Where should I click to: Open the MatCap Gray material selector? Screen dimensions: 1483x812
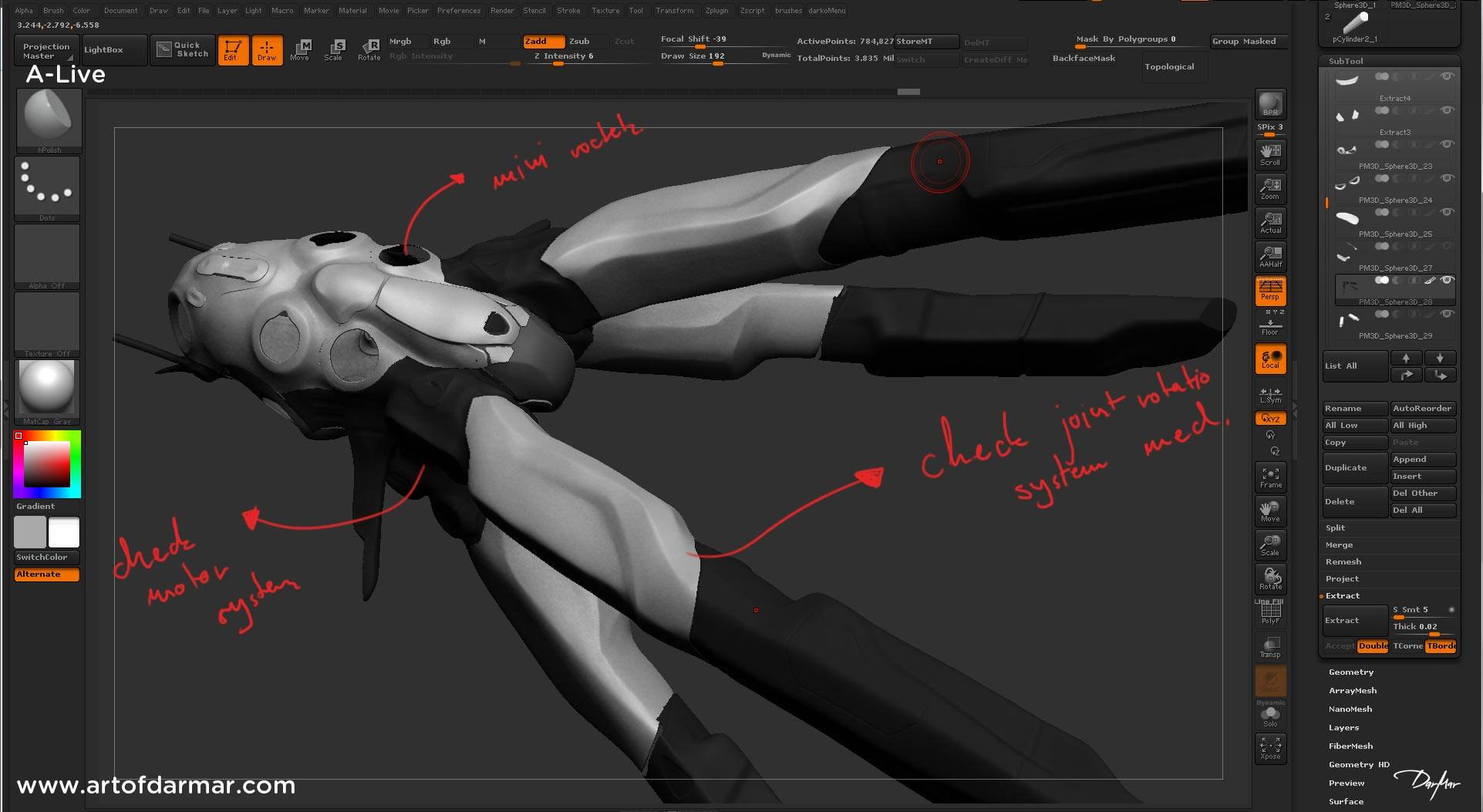point(47,392)
